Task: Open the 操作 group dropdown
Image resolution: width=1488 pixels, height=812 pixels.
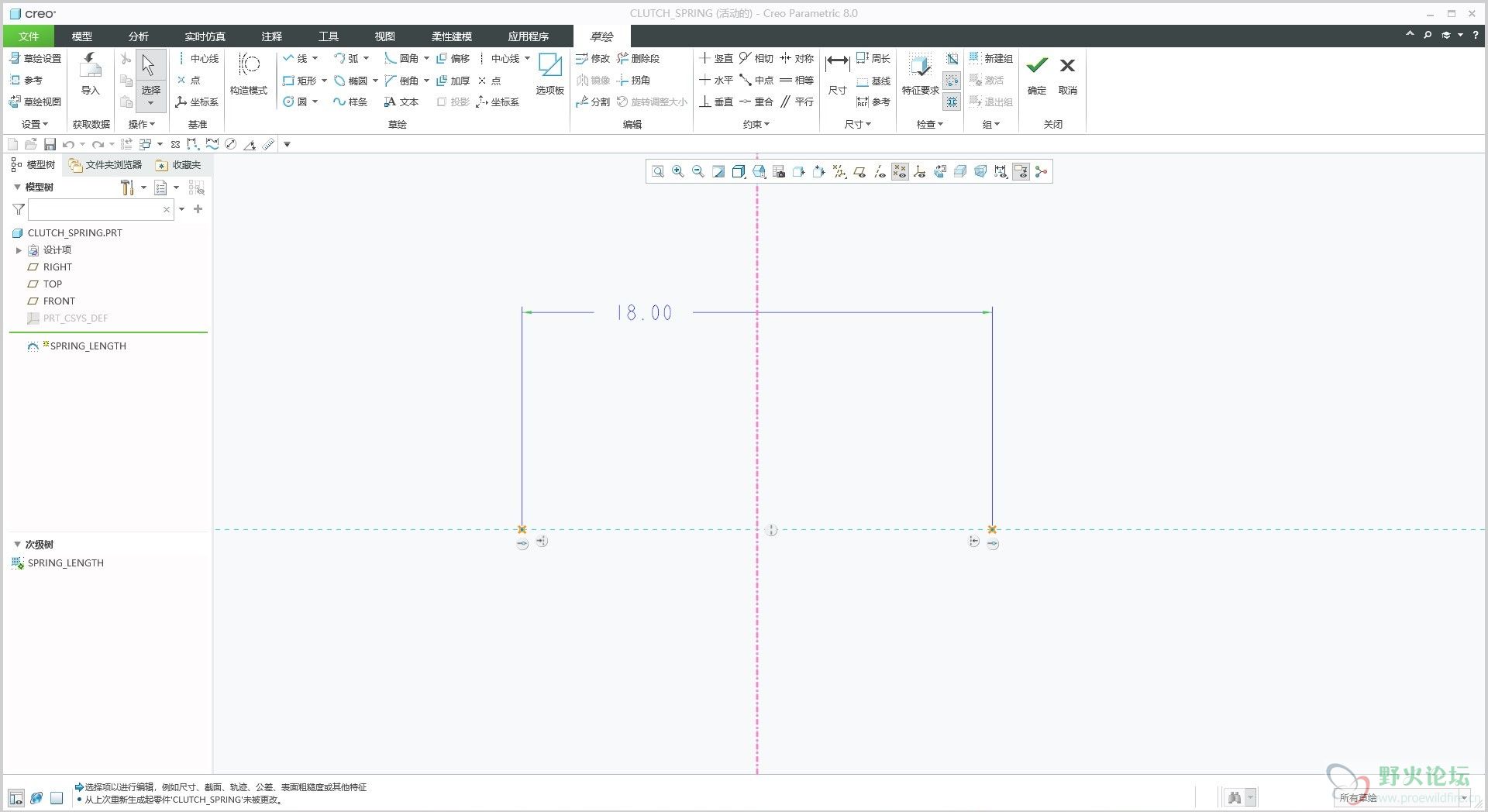Action: tap(142, 124)
